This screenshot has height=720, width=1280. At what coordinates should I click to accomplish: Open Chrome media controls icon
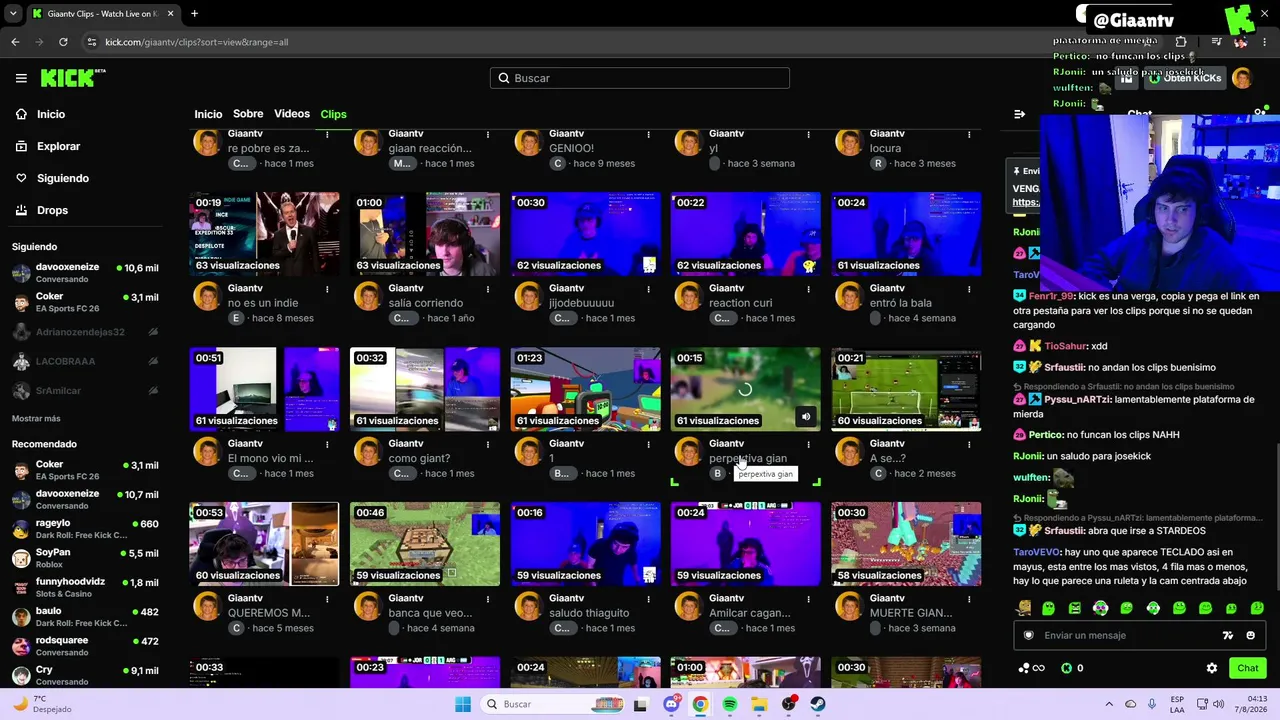click(x=1216, y=42)
